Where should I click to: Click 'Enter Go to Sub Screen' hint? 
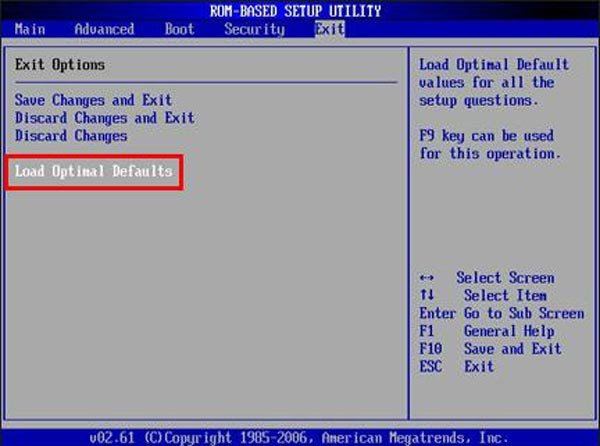coord(502,313)
